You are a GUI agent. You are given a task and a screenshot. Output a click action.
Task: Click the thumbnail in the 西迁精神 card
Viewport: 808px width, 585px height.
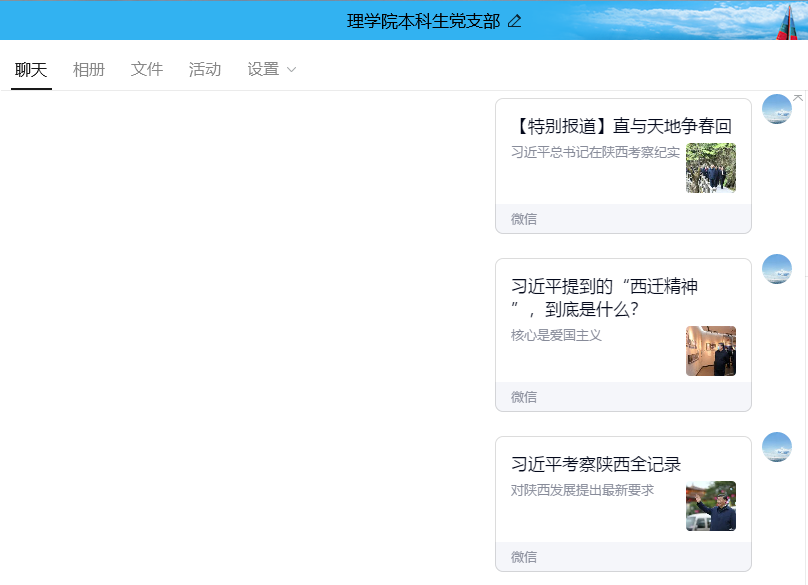pos(711,351)
